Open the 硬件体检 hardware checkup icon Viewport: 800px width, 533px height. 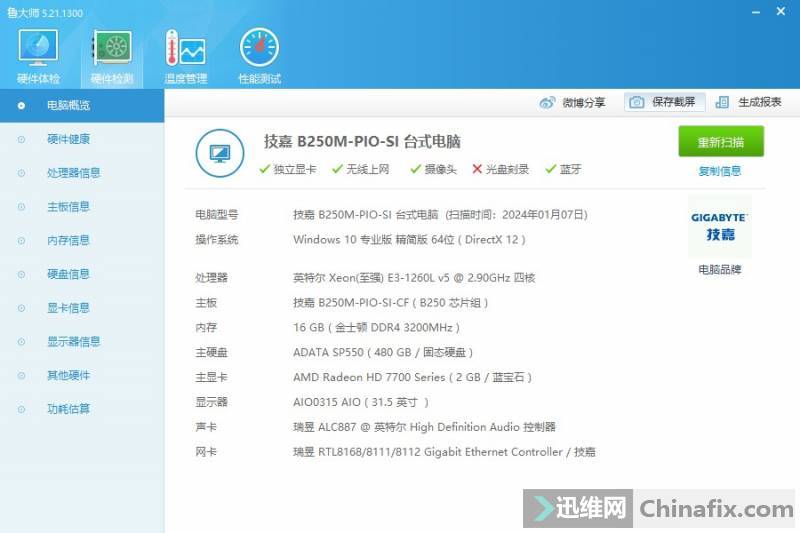pos(38,56)
